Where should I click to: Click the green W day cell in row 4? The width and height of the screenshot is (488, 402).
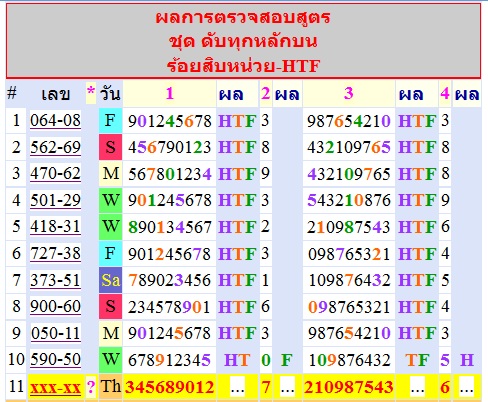pyautogui.click(x=110, y=200)
